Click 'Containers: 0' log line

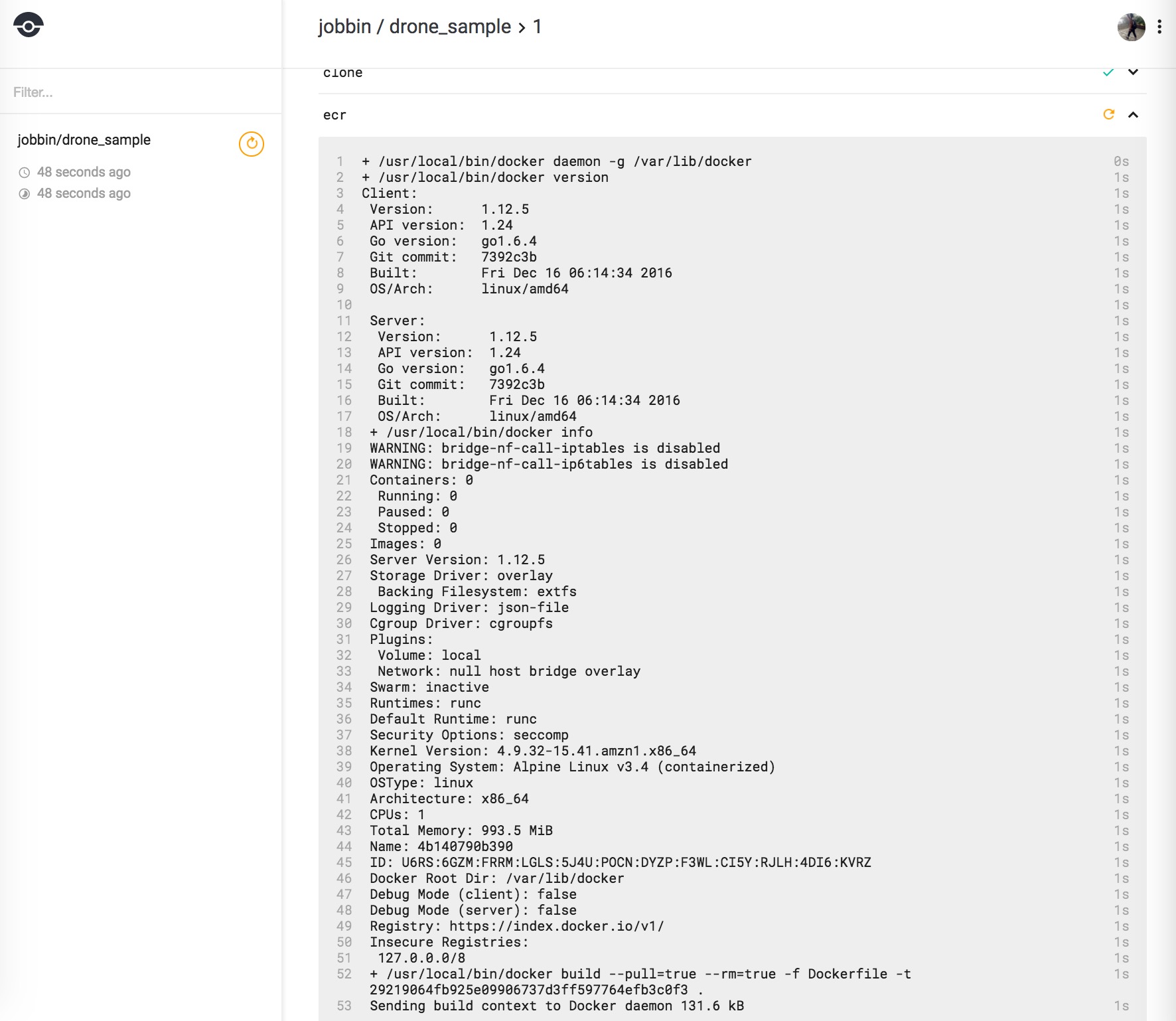click(421, 480)
